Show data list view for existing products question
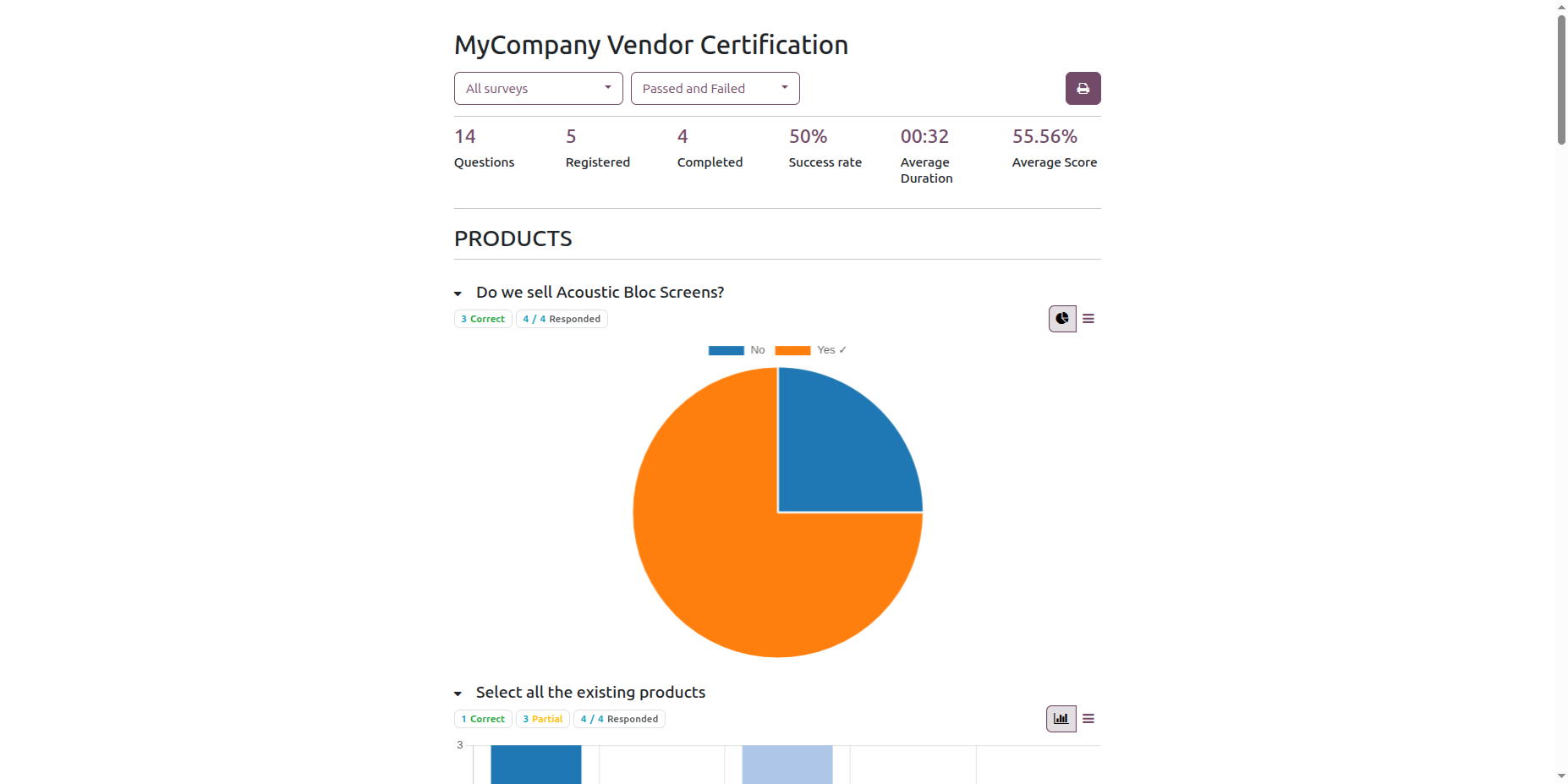The height and width of the screenshot is (784, 1568). pos(1088,719)
